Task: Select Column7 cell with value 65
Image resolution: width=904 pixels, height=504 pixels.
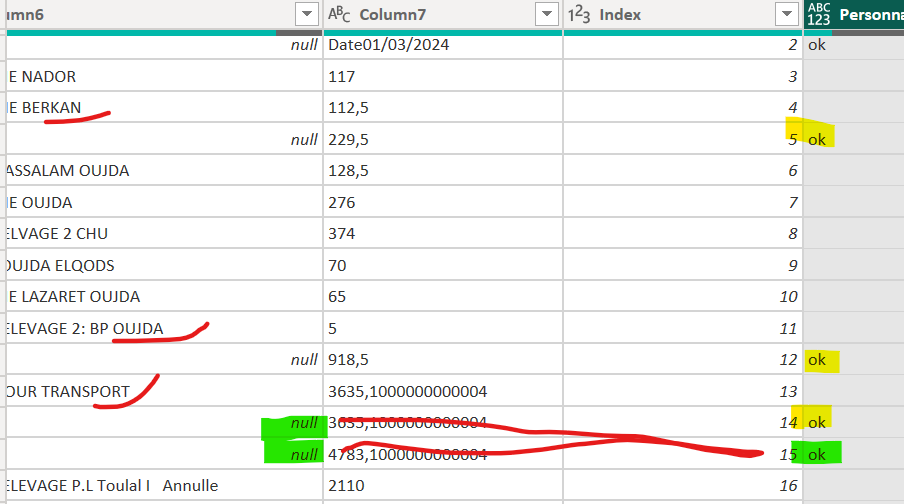Action: click(x=443, y=296)
